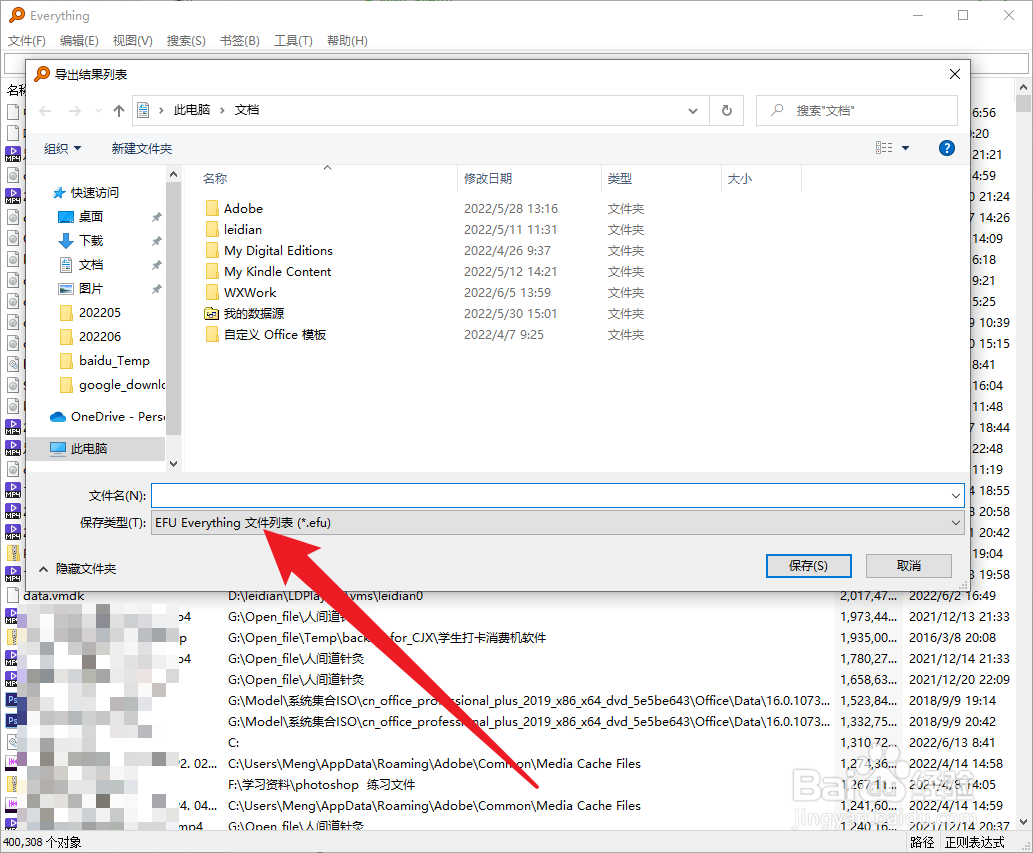Click 正则表达式 in Everything status bar
Image resolution: width=1033 pixels, height=853 pixels.
974,842
